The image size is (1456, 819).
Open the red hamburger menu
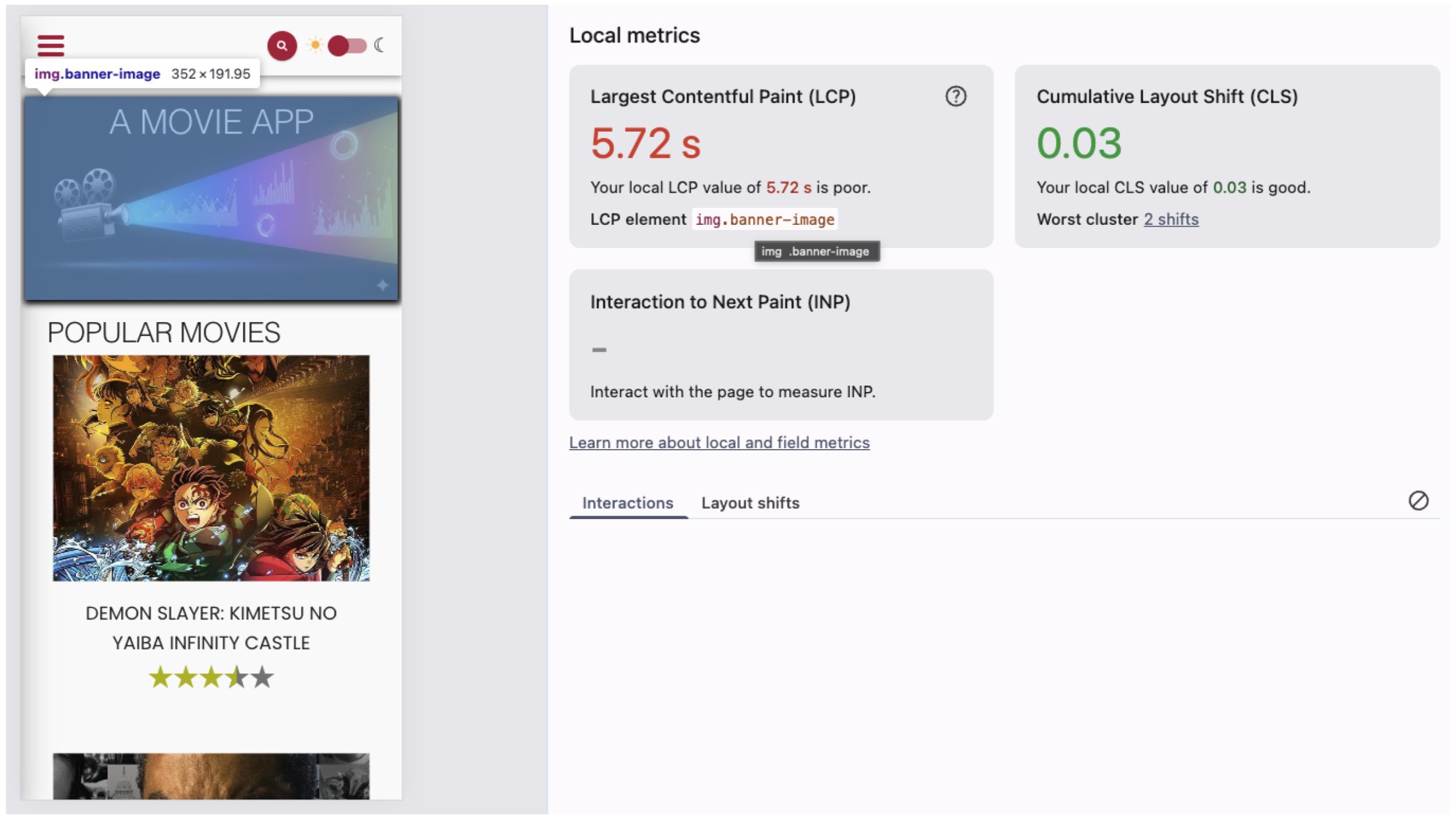[51, 45]
